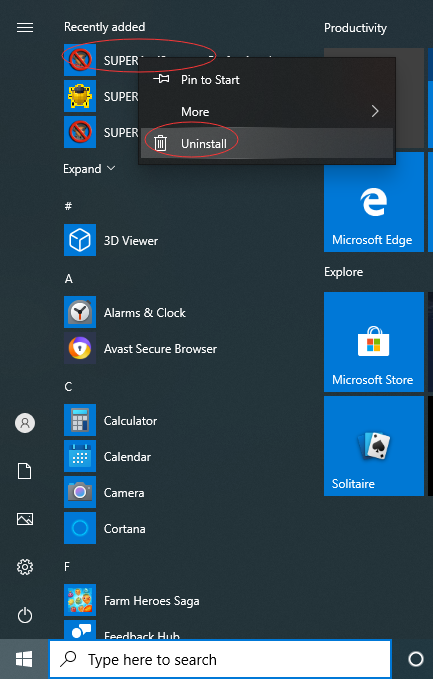Click the third SUPER app icon above Expand
The width and height of the screenshot is (433, 679).
[x=80, y=132]
